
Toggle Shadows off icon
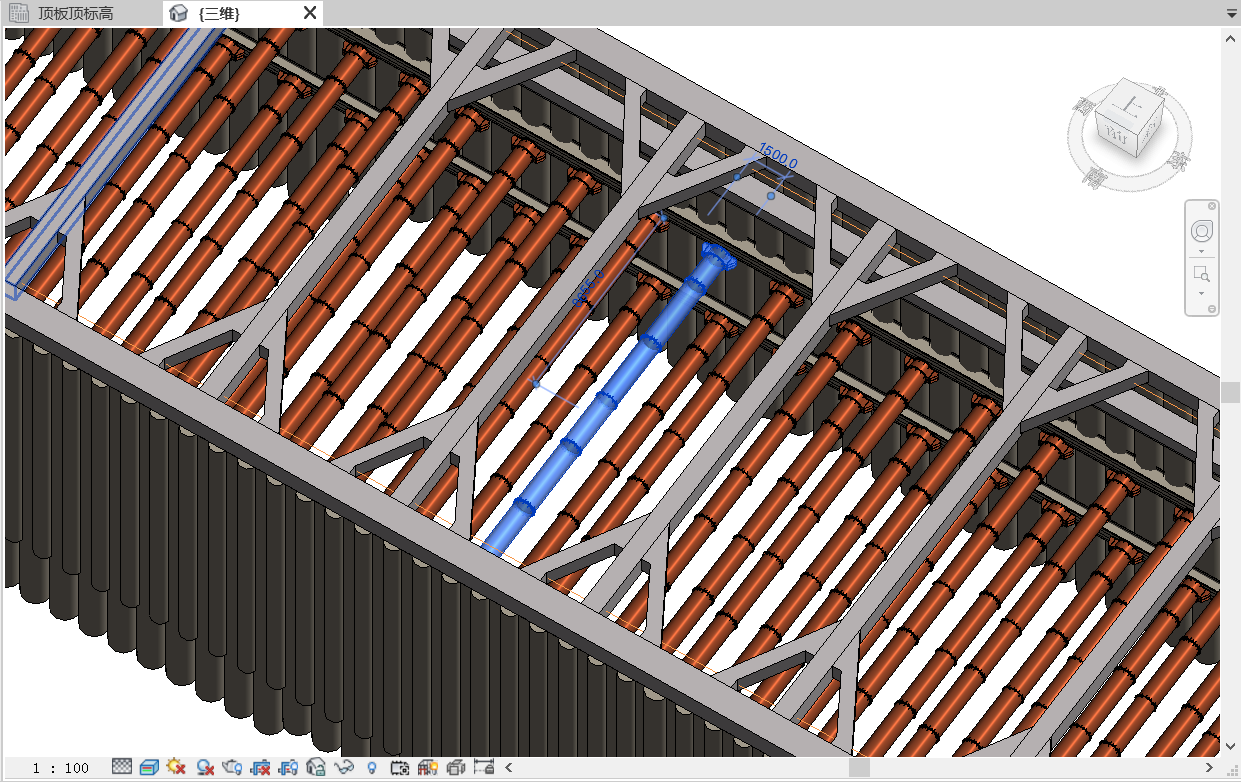(x=205, y=767)
